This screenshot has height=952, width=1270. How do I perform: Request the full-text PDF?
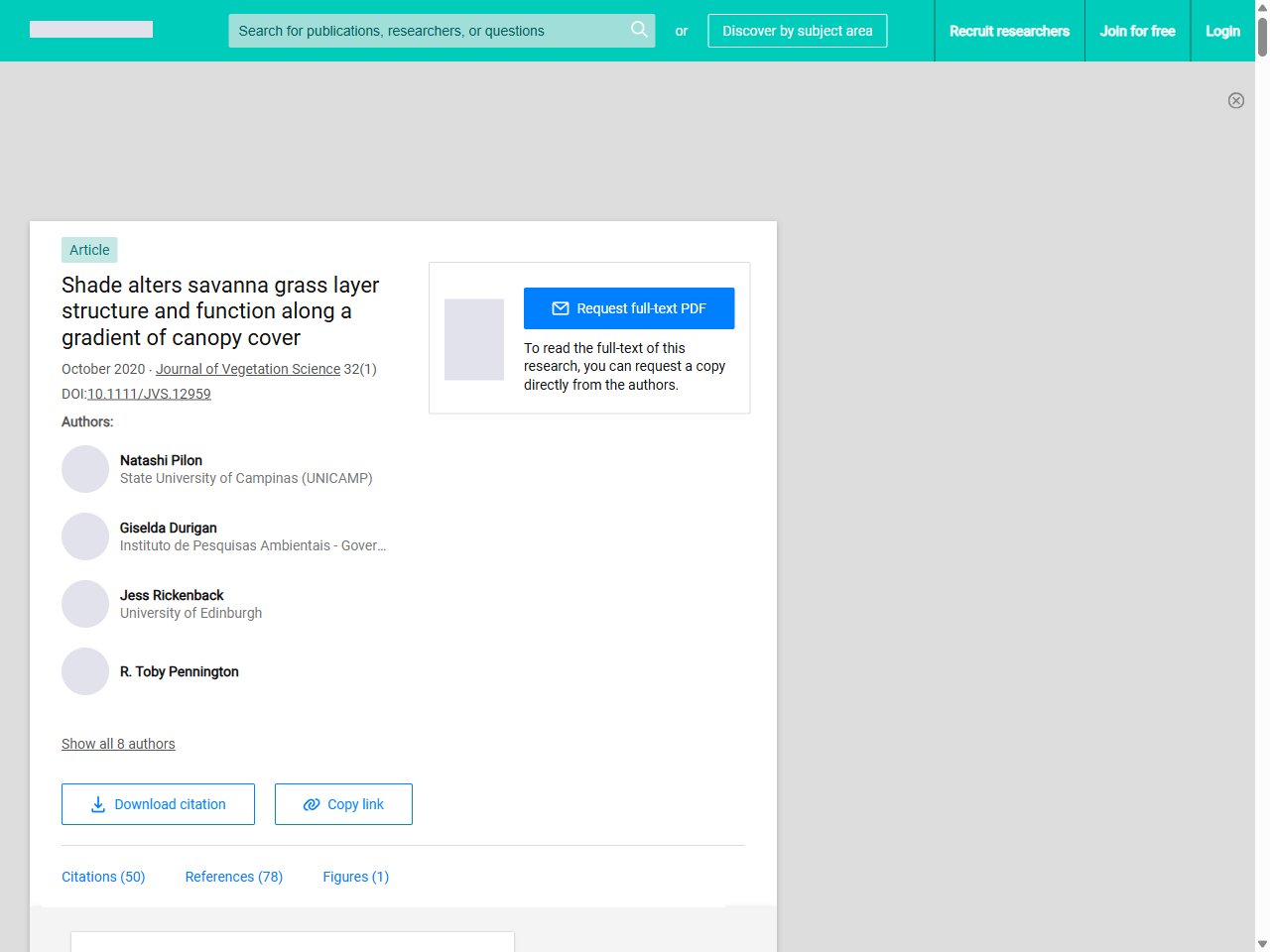click(x=629, y=308)
